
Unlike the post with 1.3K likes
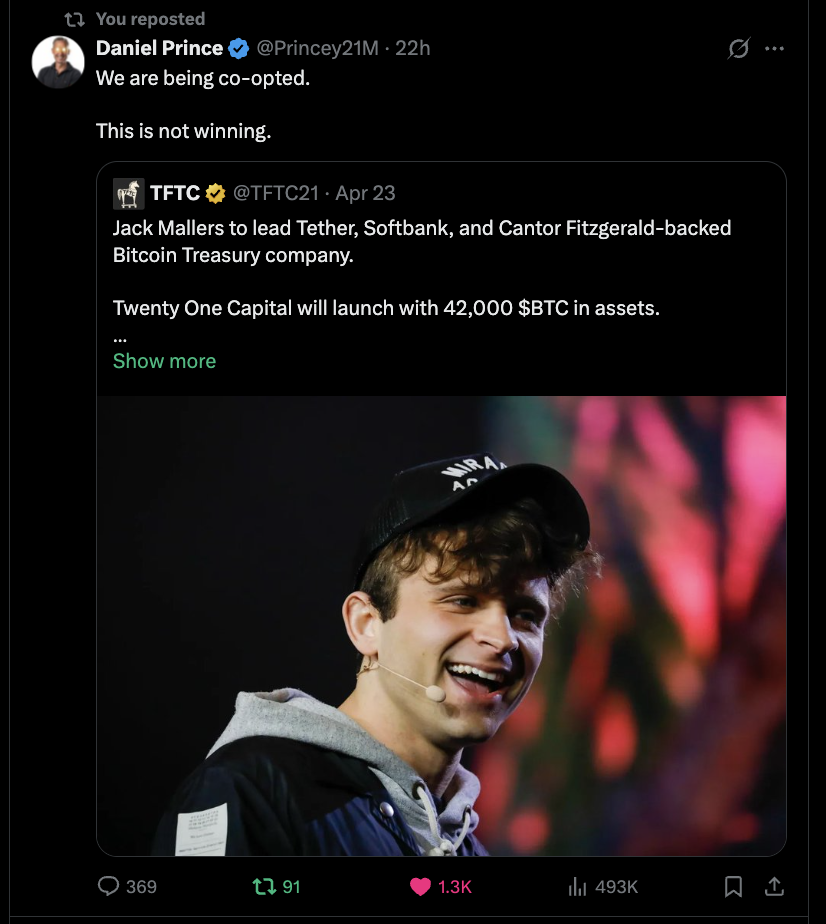(x=421, y=886)
